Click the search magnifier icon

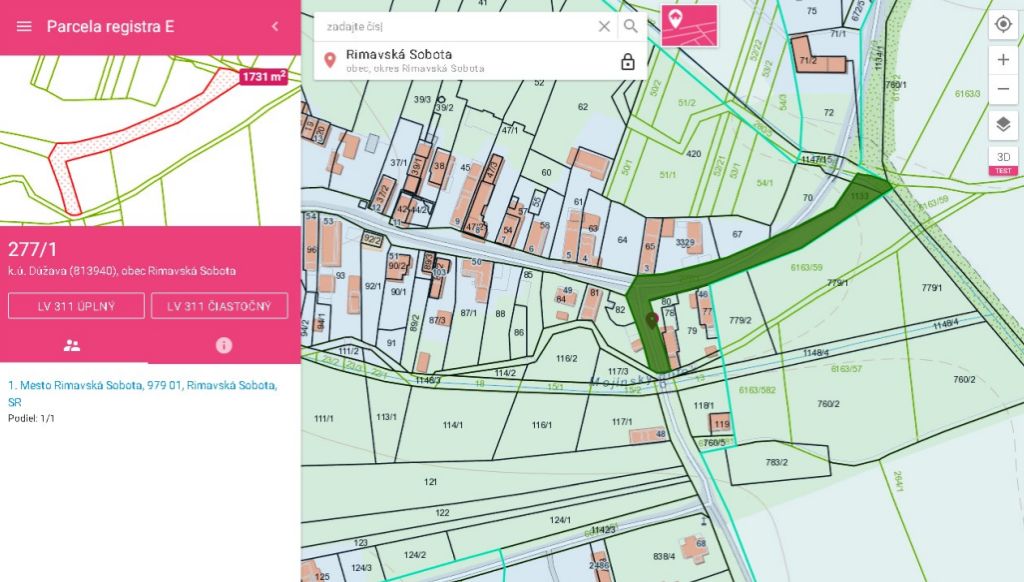[x=631, y=26]
